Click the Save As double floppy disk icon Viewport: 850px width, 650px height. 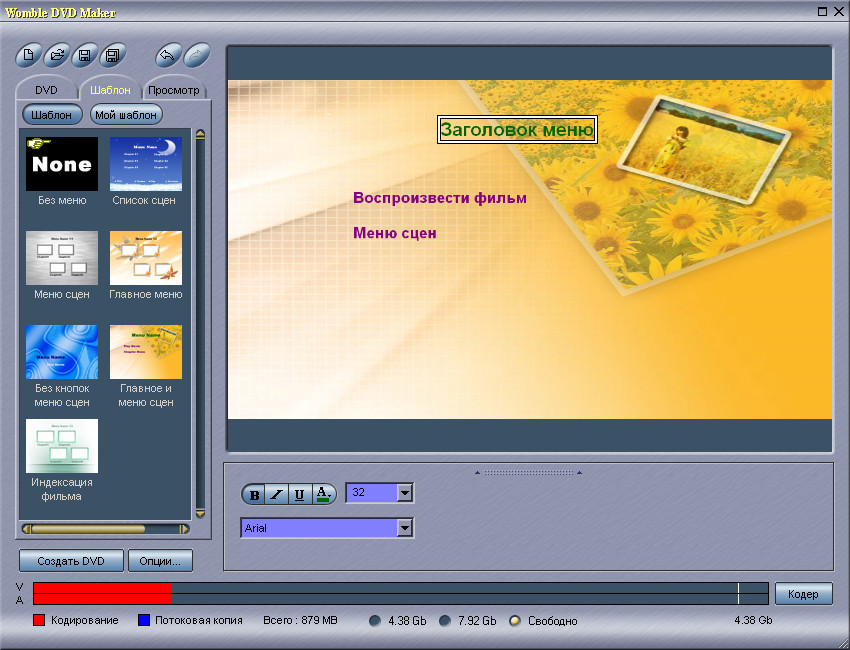point(113,55)
